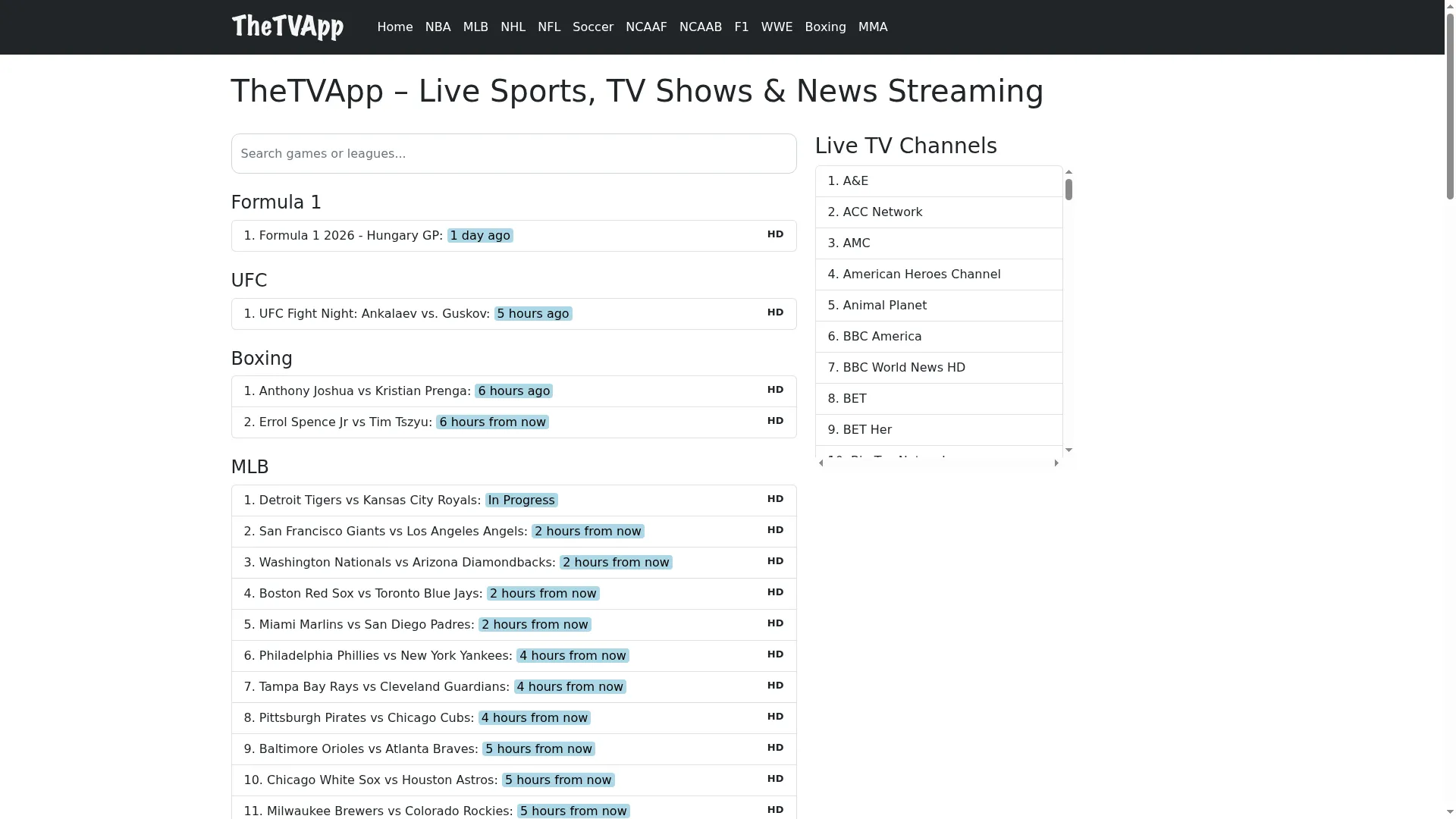Click channel list scroll-down arrow
Screen dimensions: 1456x819
coord(1068,450)
